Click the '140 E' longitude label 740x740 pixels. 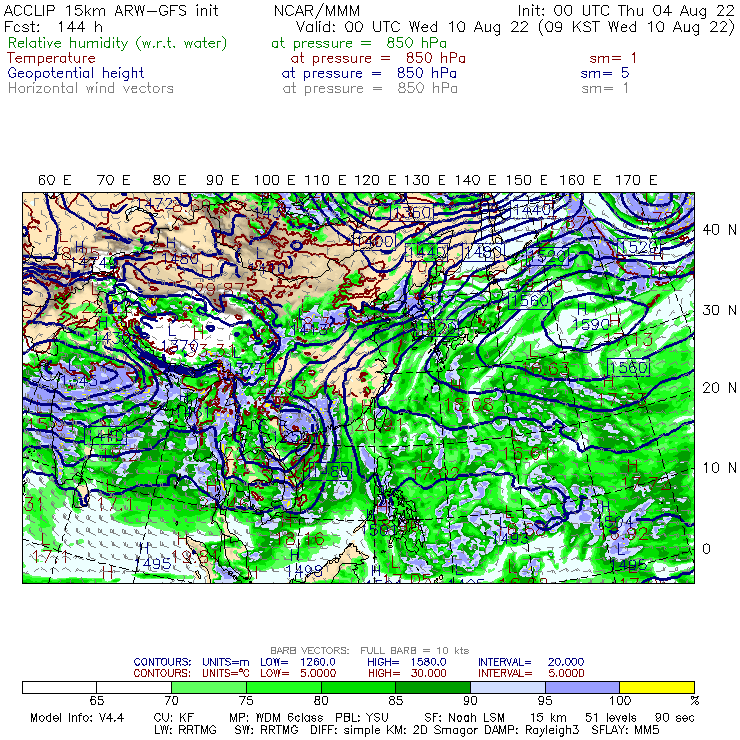475,180
